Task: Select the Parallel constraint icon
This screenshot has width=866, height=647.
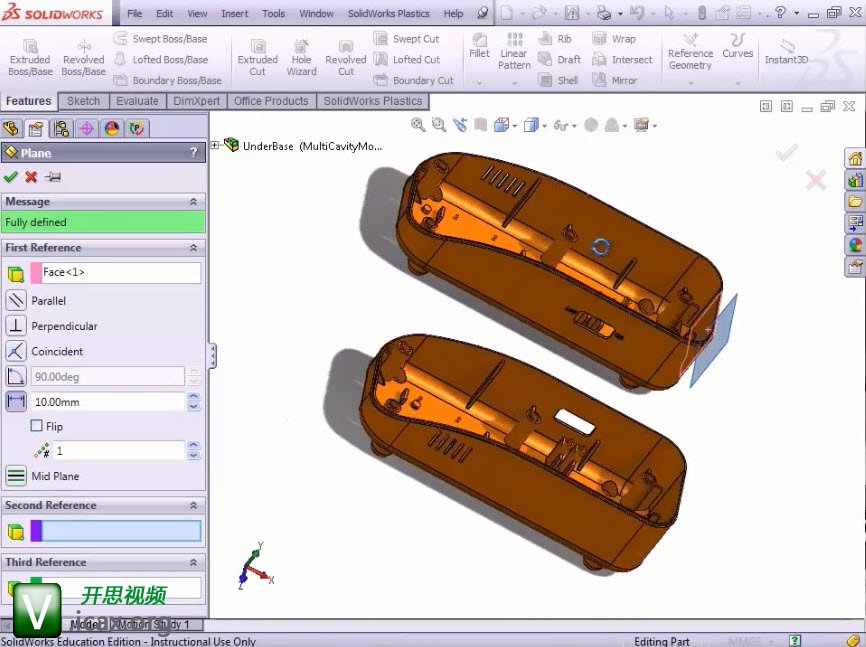Action: click(16, 300)
